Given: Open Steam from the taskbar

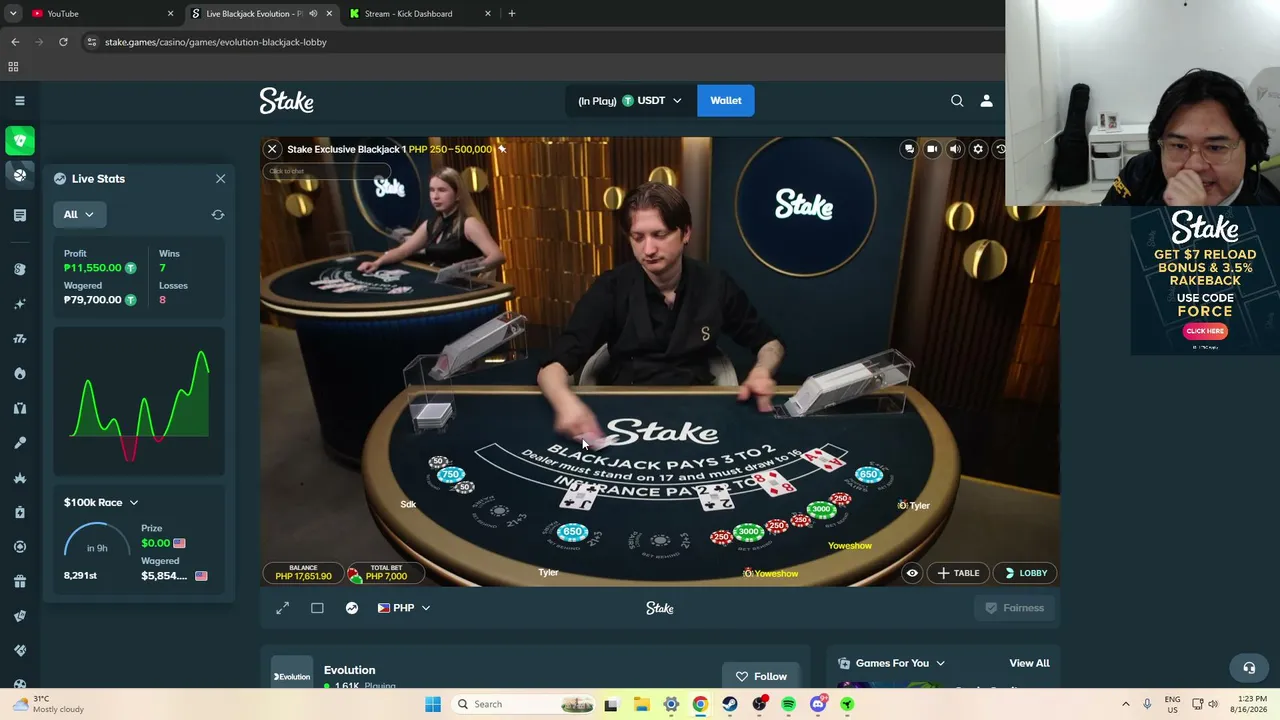Looking at the screenshot, I should [x=730, y=704].
